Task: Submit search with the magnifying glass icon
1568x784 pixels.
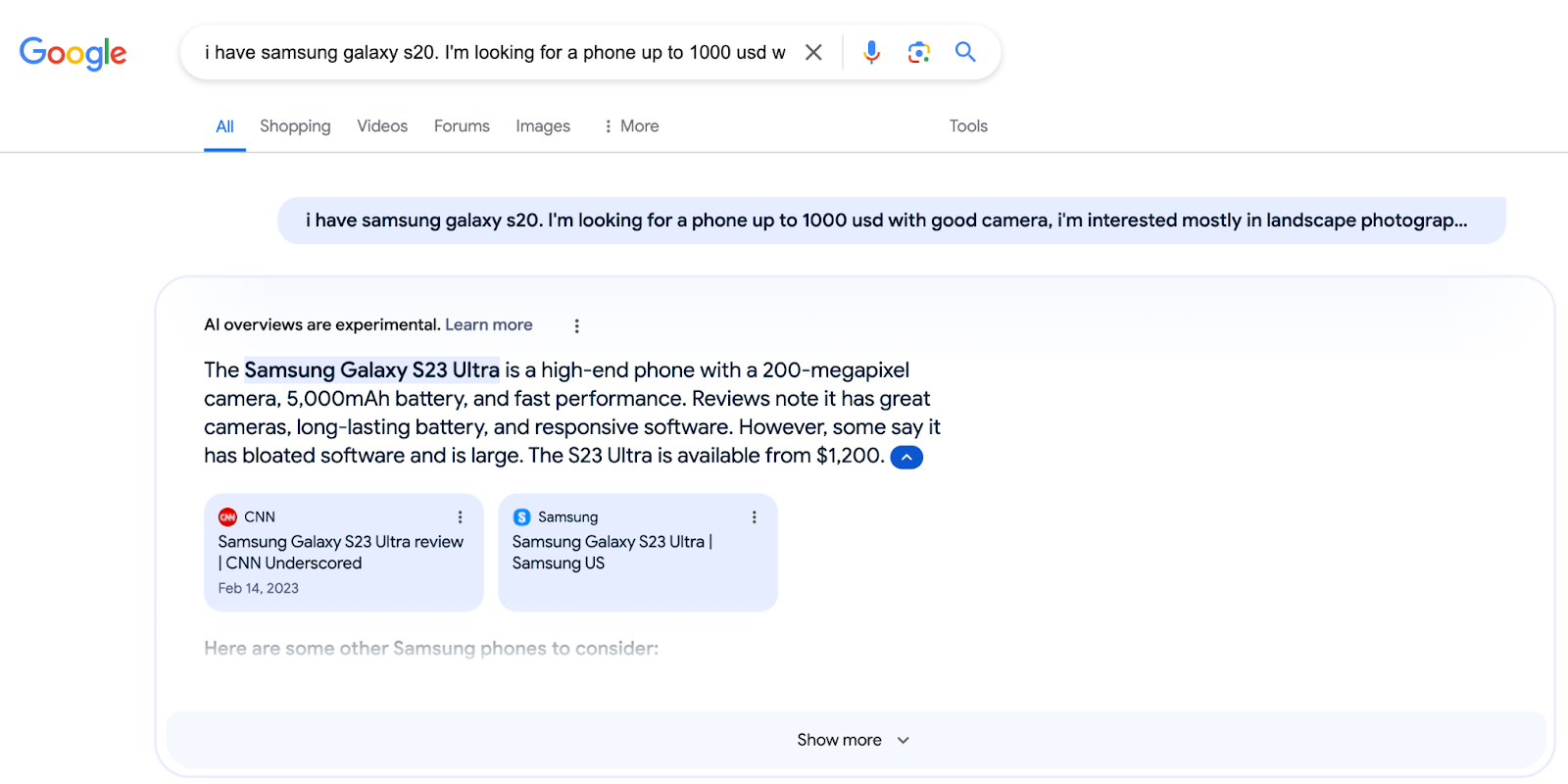Action: [x=965, y=52]
